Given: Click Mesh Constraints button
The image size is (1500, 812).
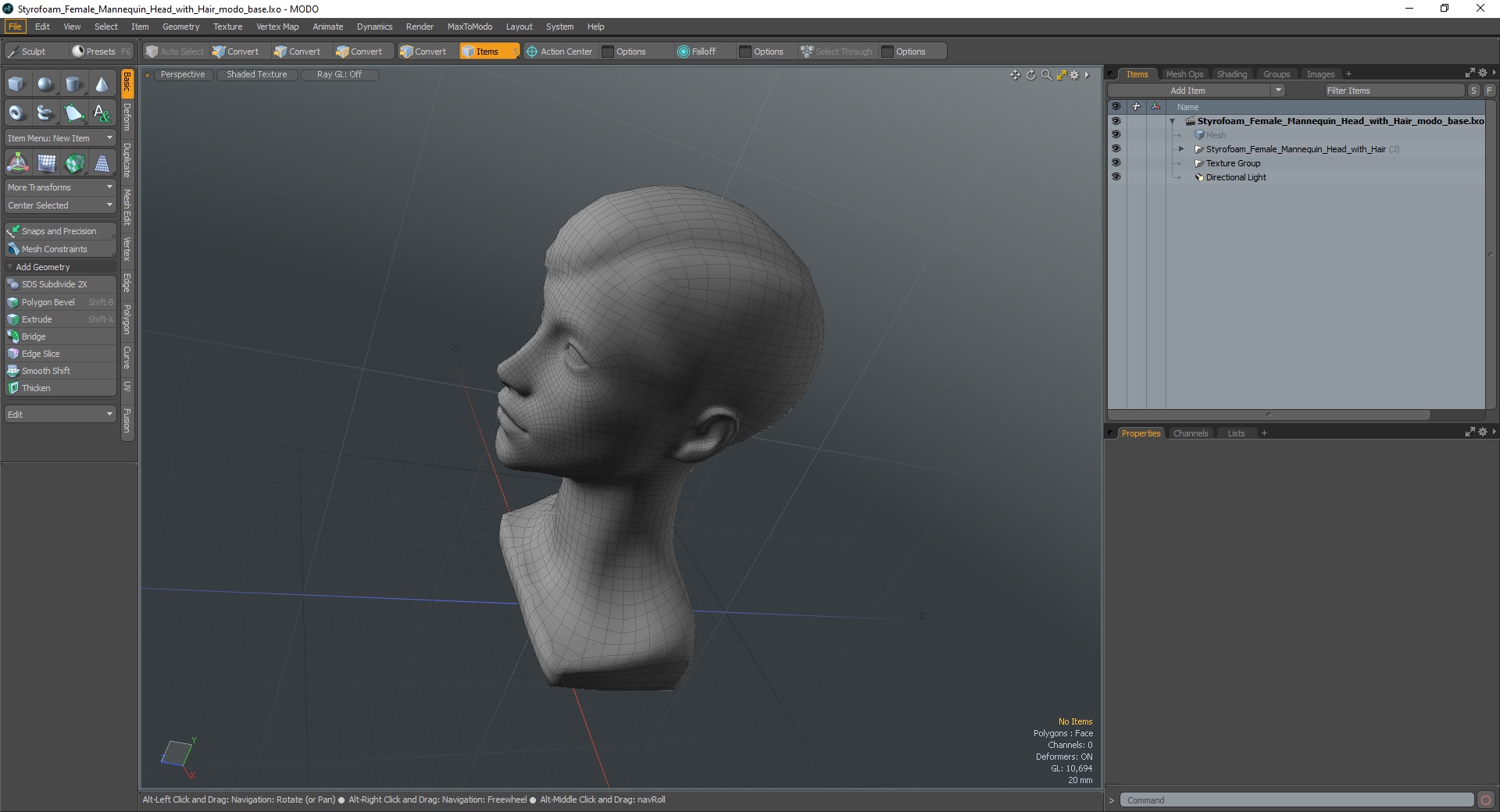Looking at the screenshot, I should pyautogui.click(x=60, y=249).
